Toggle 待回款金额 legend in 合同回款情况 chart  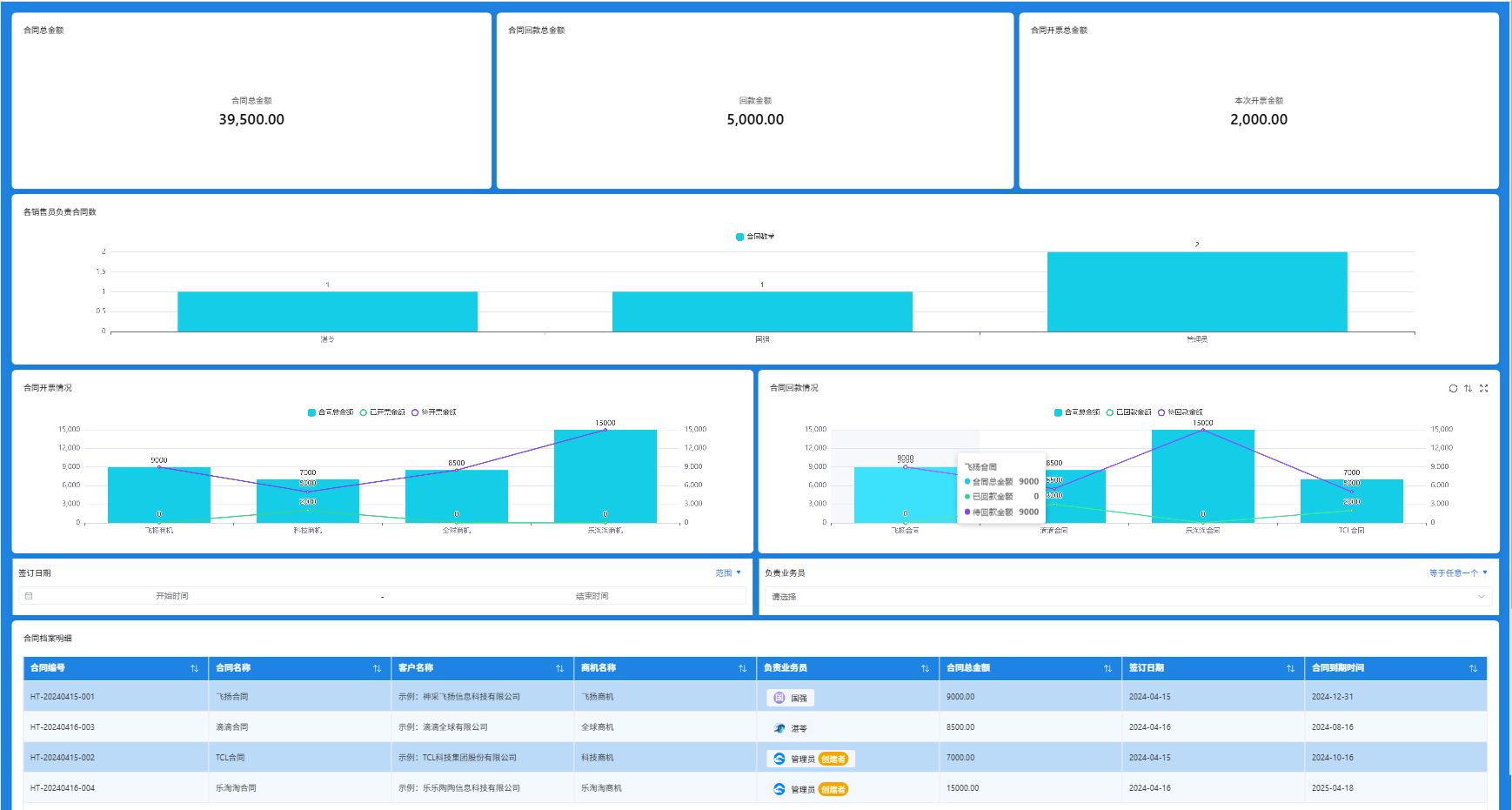point(1180,412)
